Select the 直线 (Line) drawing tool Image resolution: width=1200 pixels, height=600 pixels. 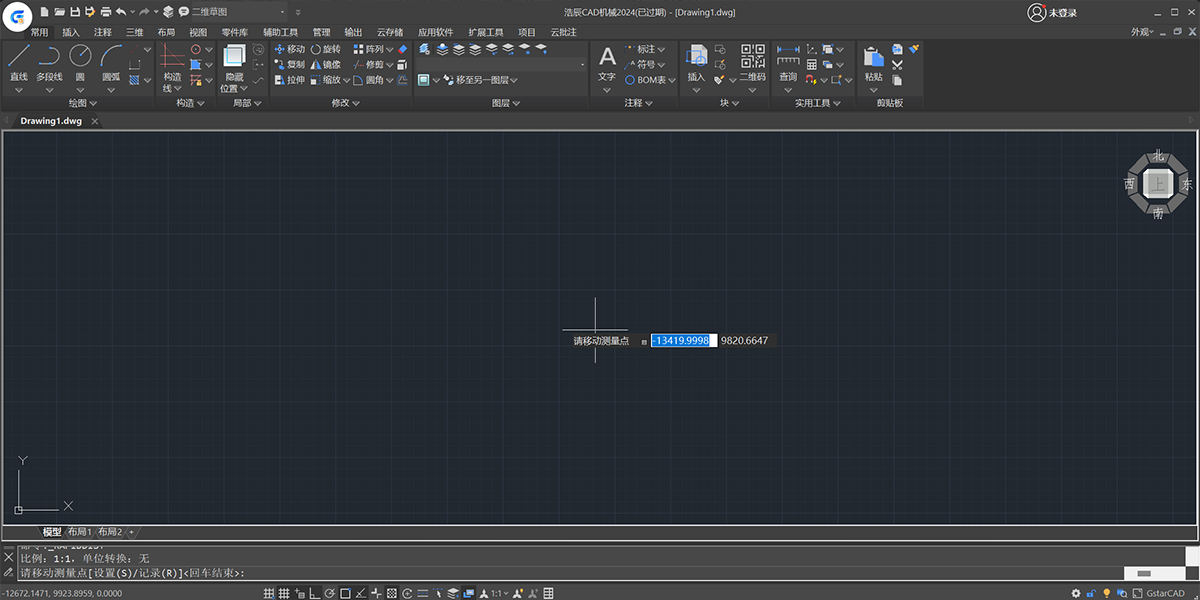click(x=19, y=57)
